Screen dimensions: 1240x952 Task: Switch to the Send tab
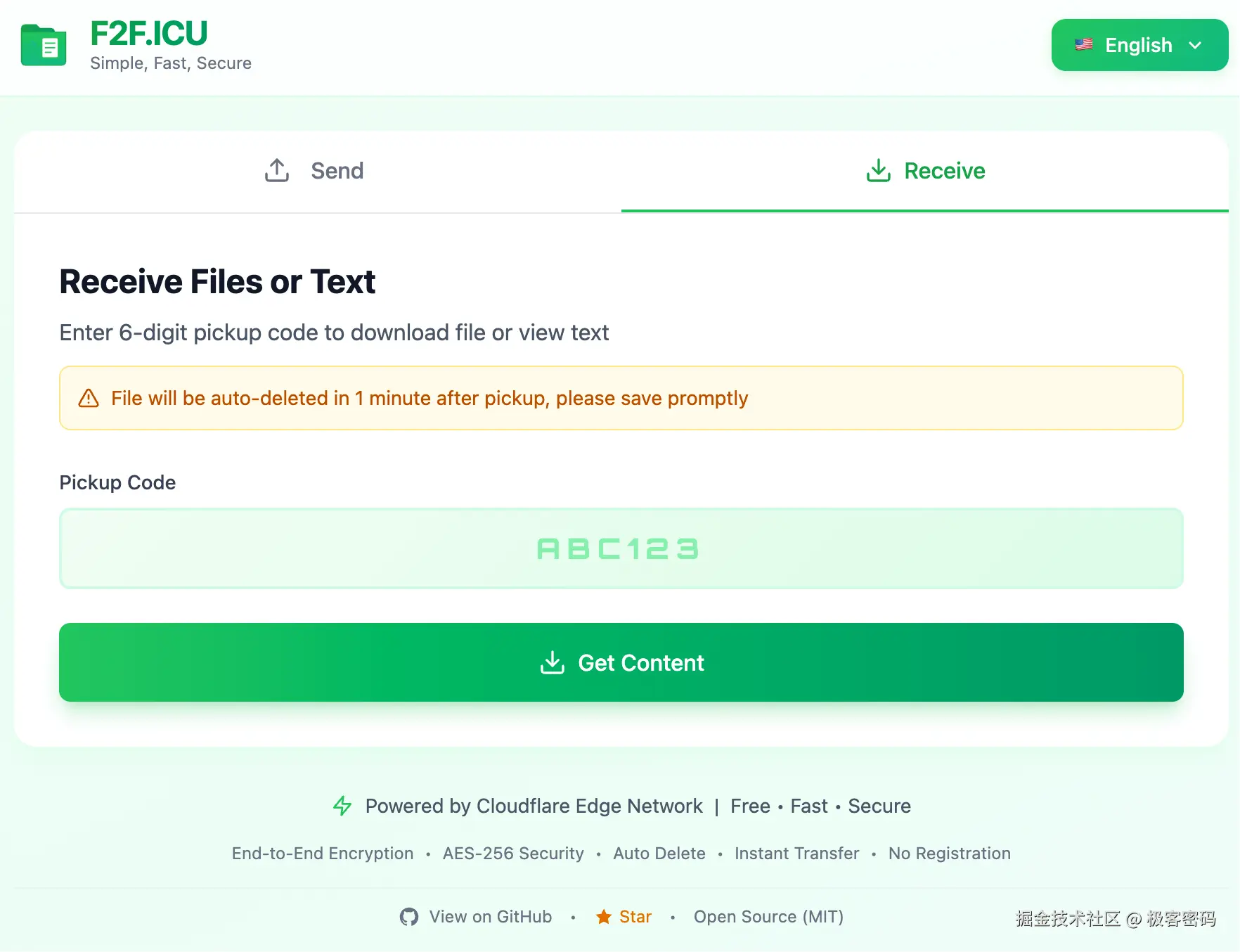tap(318, 171)
